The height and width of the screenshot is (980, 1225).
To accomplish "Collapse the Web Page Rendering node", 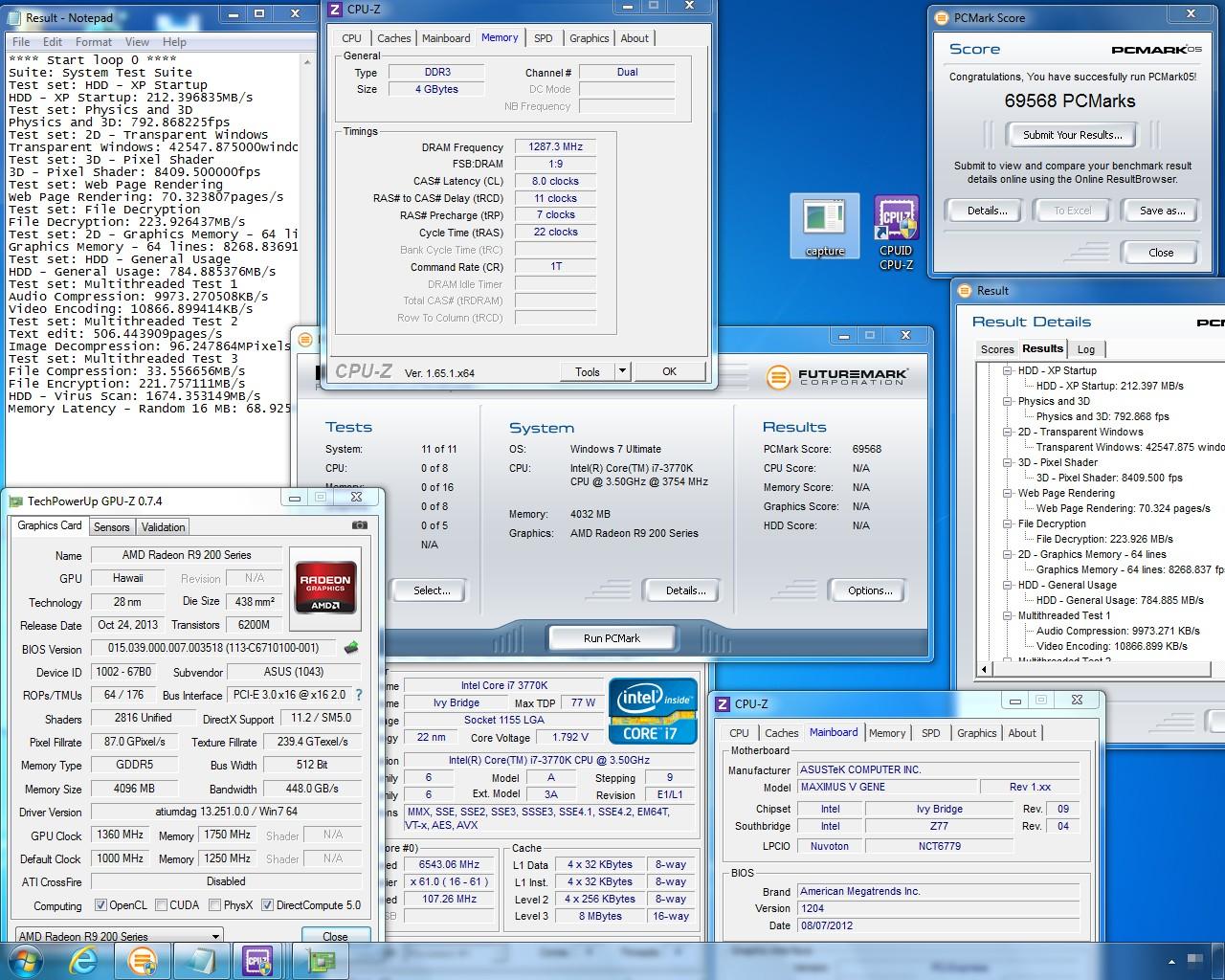I will click(1007, 493).
